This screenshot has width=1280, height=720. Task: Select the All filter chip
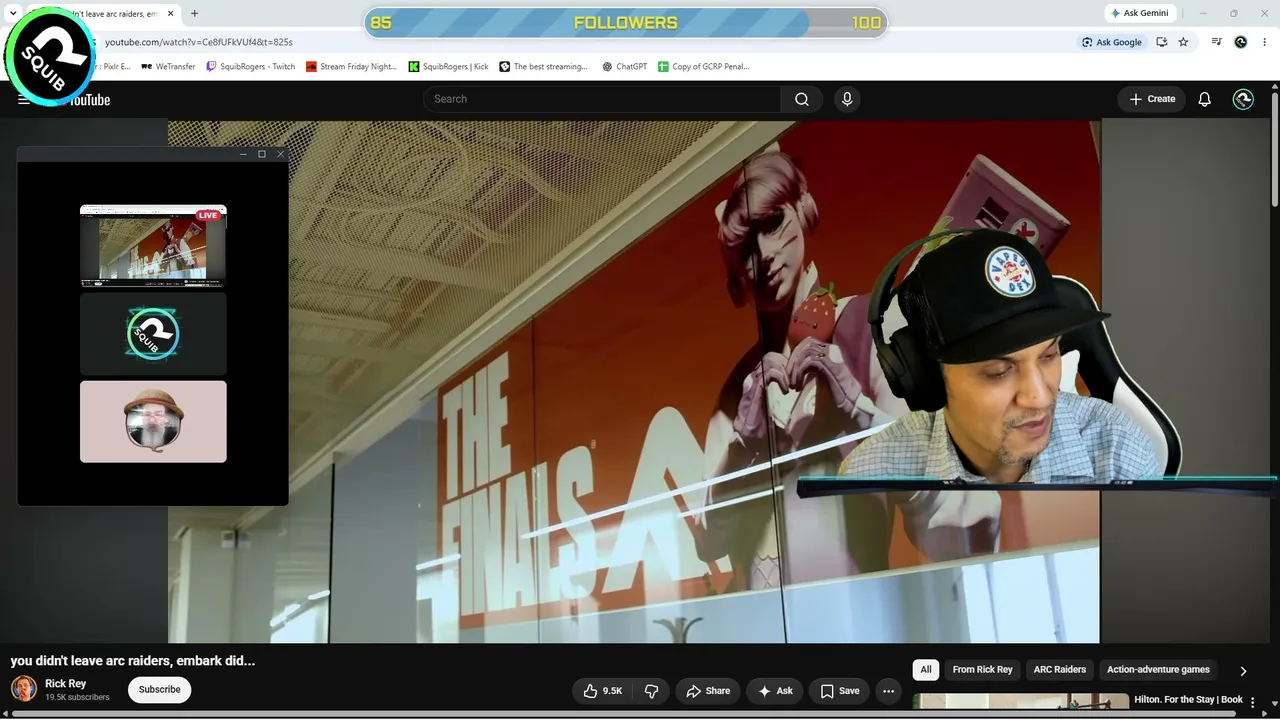(x=926, y=670)
